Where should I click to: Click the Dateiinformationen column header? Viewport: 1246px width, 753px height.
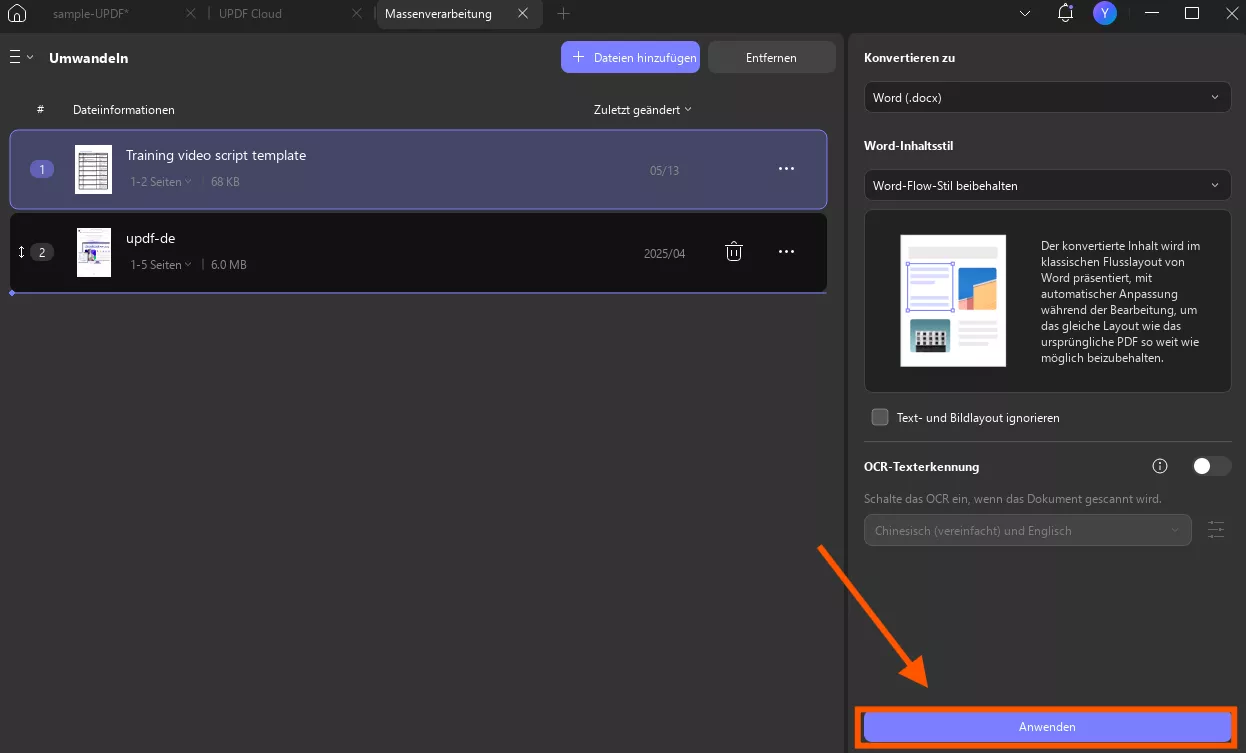[x=124, y=110]
